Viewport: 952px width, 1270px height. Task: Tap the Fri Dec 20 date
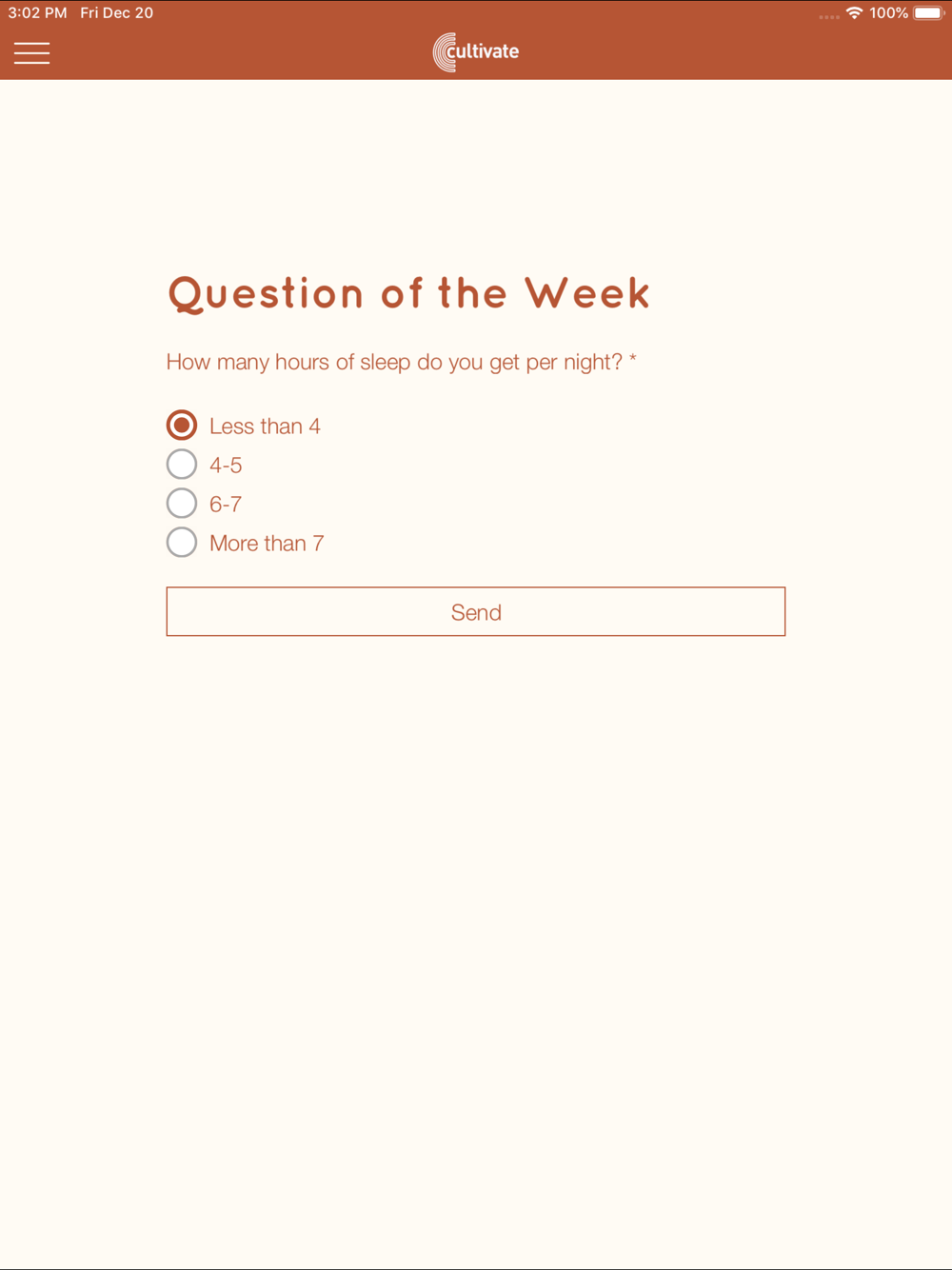(x=116, y=13)
